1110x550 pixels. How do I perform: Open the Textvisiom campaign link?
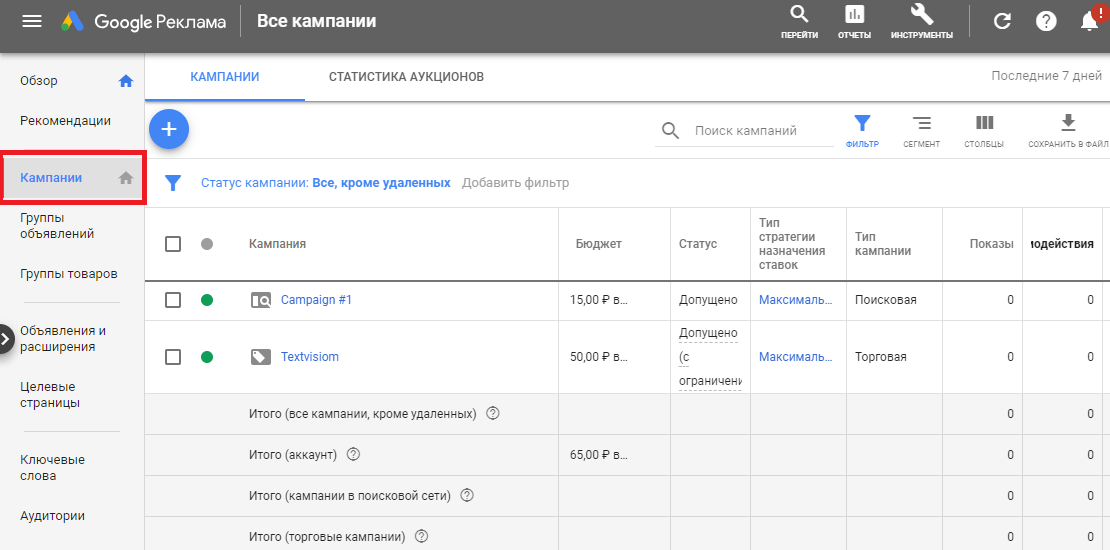[309, 357]
